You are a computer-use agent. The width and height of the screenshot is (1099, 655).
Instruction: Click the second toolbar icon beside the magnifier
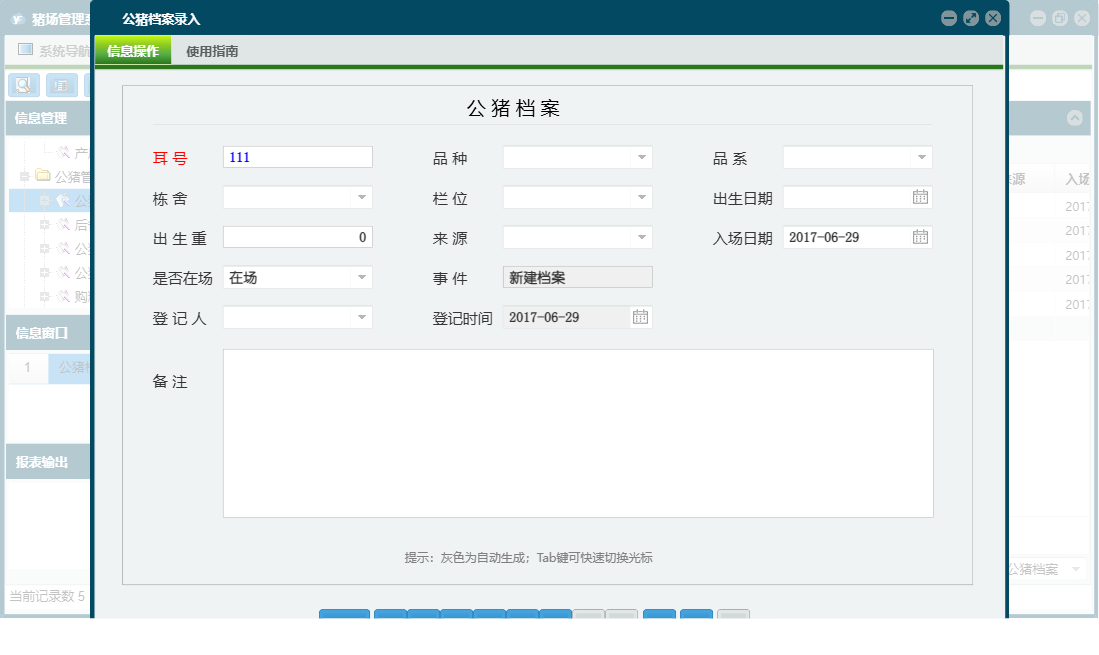[60, 85]
